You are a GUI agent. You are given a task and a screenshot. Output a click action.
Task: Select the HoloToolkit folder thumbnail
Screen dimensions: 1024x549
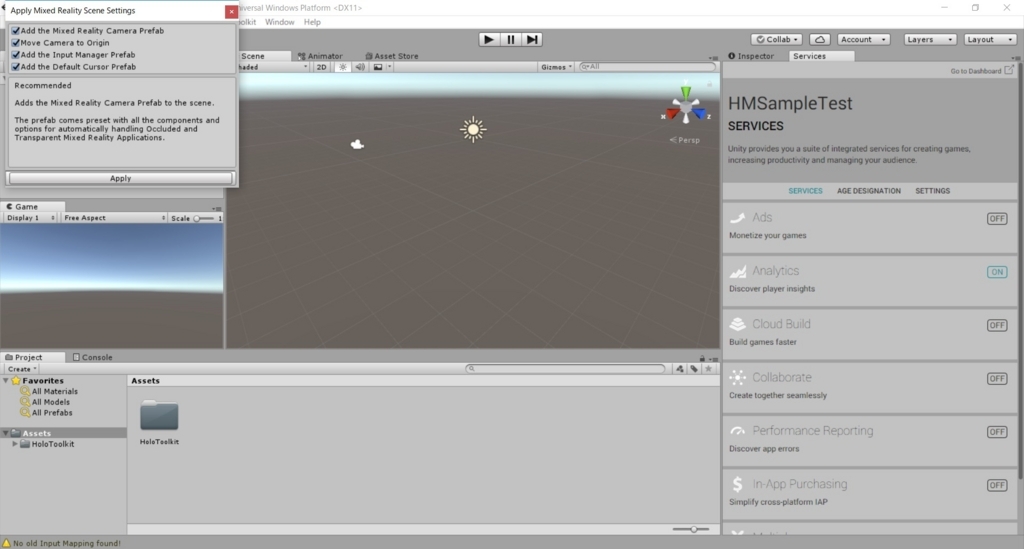159,416
